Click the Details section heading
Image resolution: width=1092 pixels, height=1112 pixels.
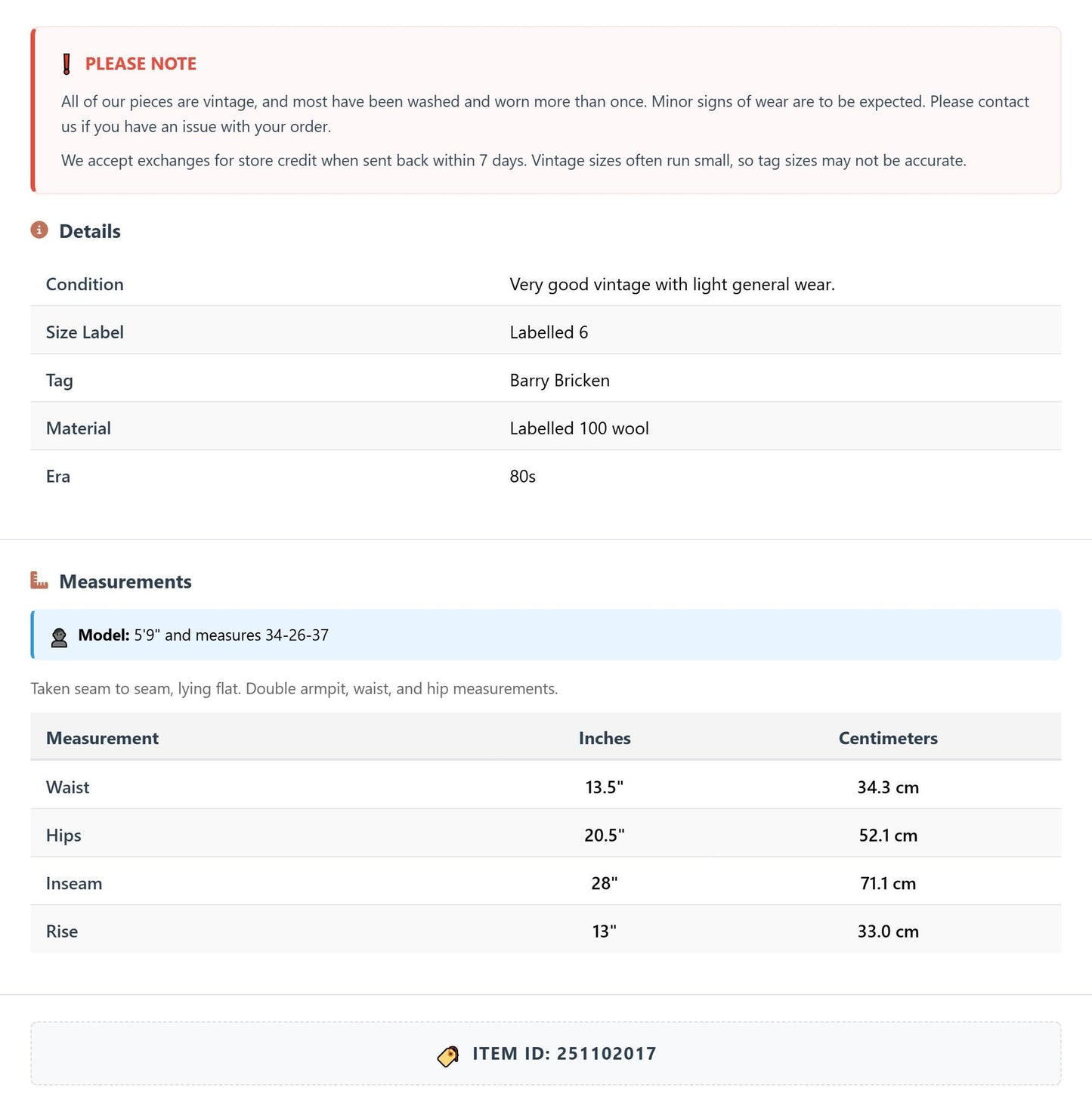90,231
